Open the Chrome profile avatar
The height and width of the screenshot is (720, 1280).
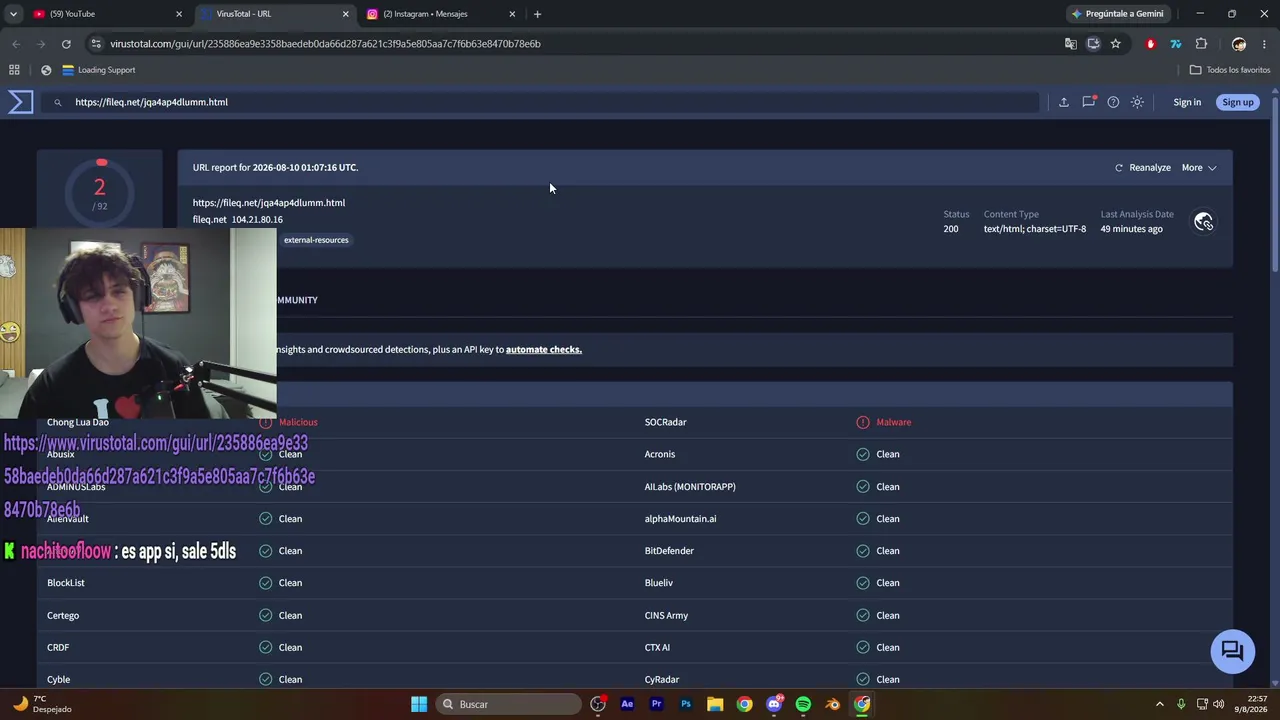[x=1239, y=44]
